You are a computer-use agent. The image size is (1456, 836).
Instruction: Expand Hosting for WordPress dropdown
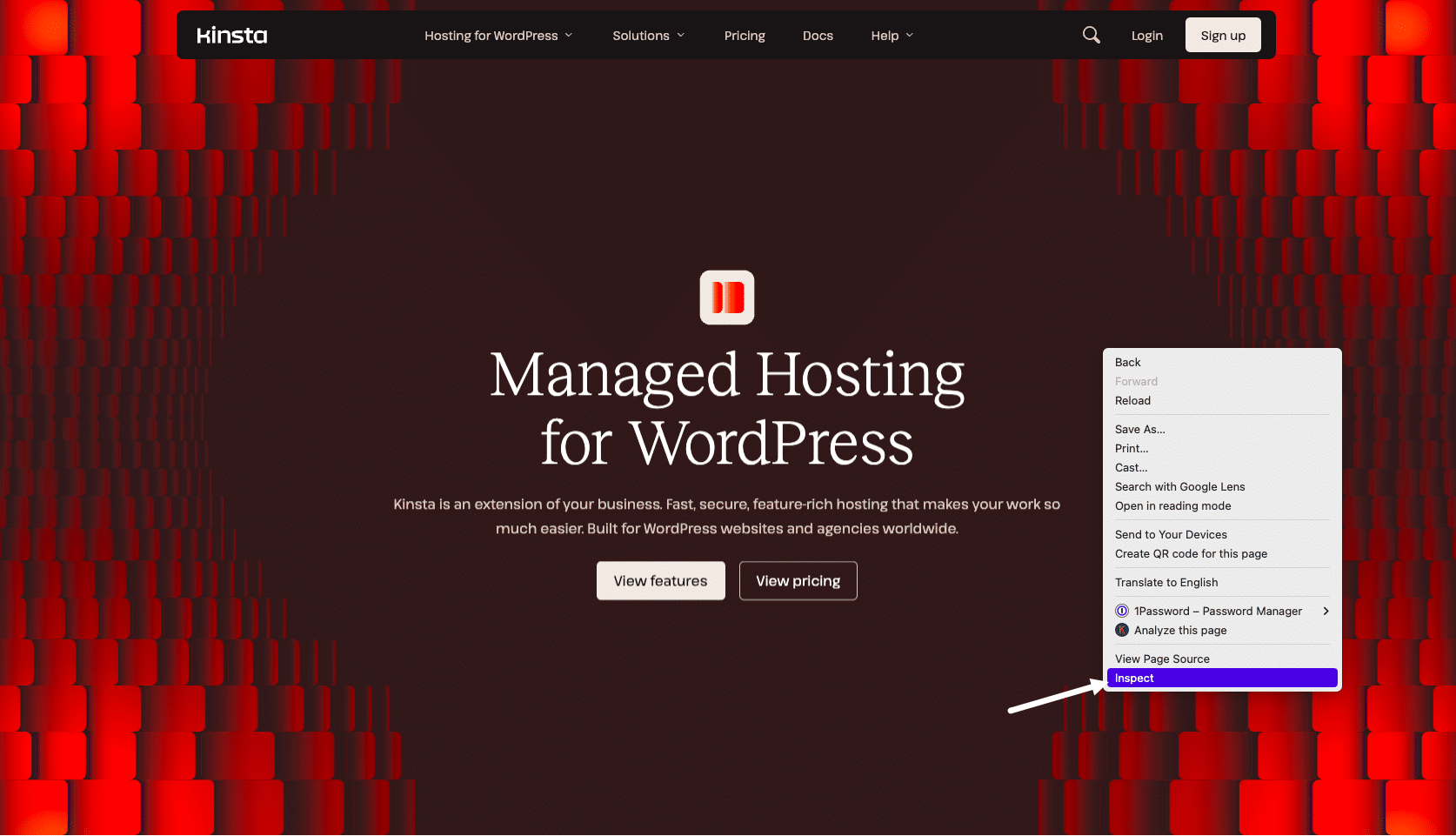[x=498, y=36]
